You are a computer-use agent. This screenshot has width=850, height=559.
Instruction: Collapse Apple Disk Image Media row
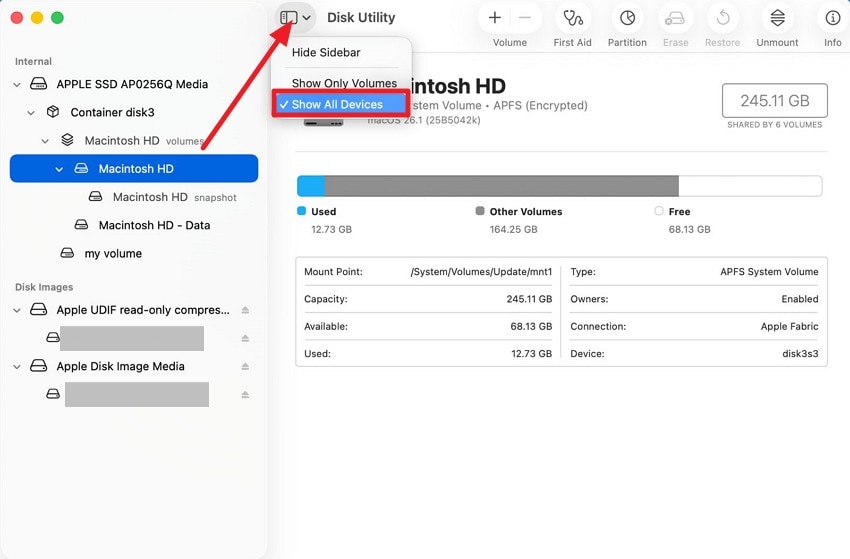point(17,367)
